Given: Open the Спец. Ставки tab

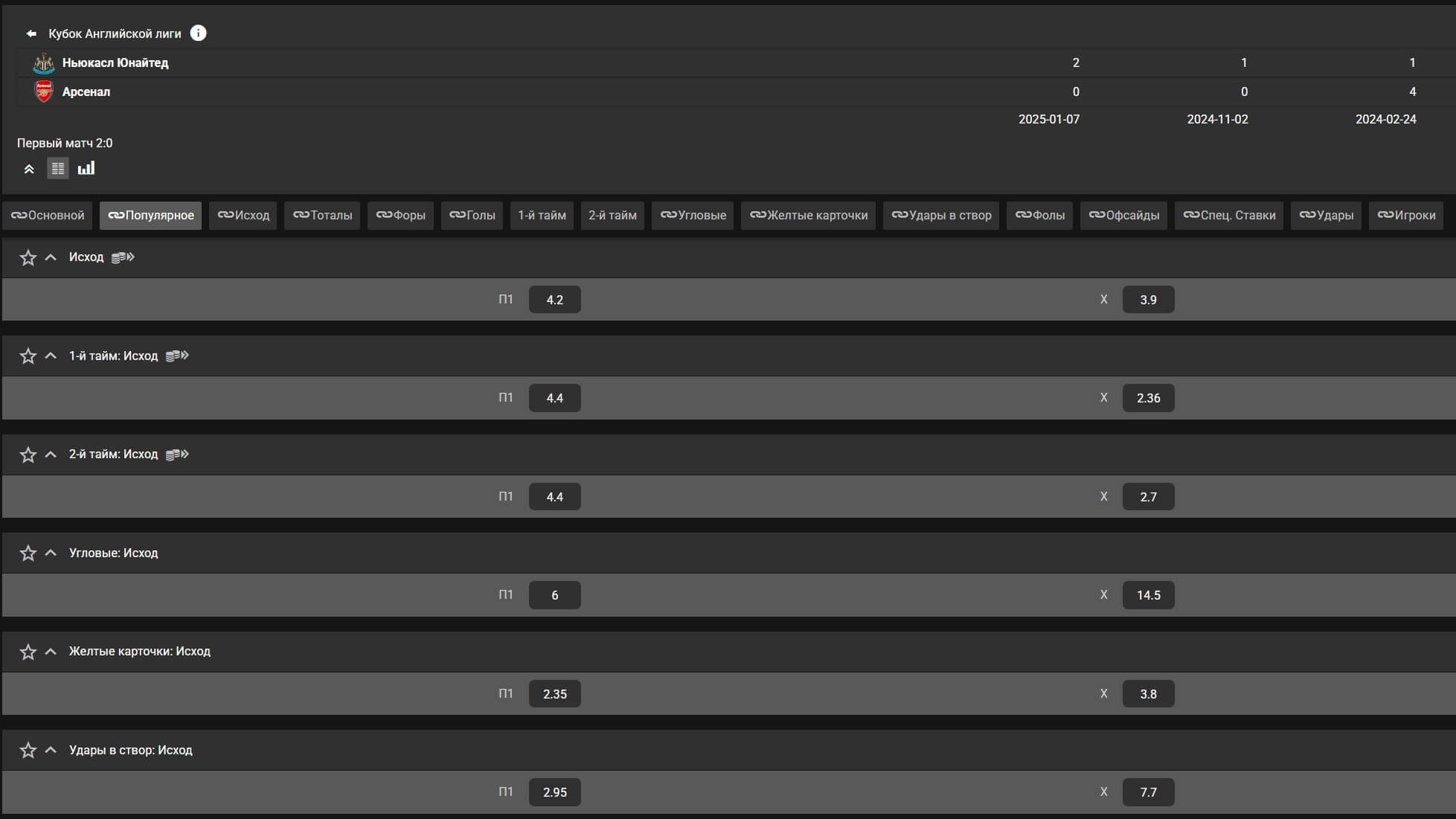Looking at the screenshot, I should pyautogui.click(x=1229, y=216).
